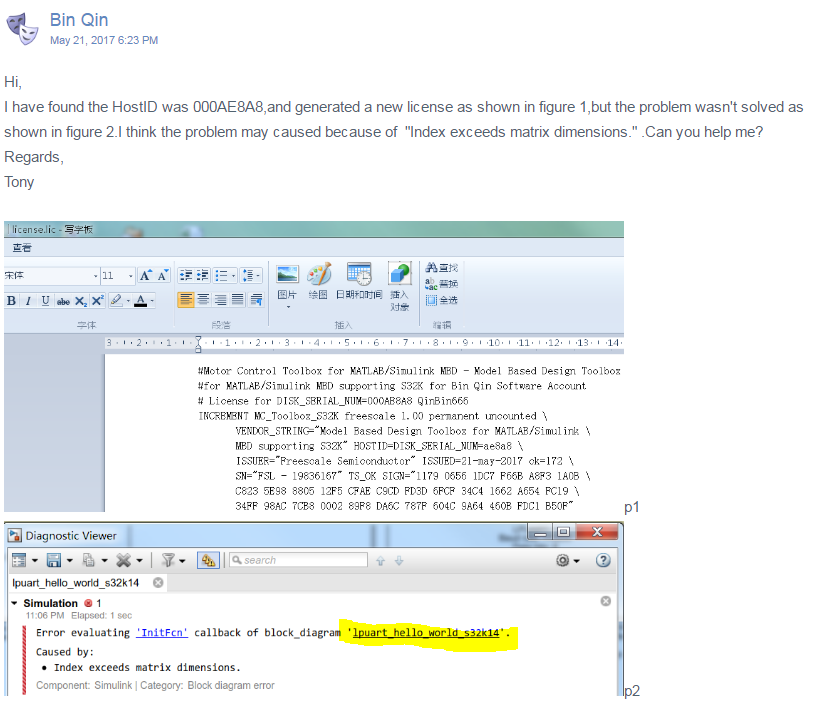Click the Diagnostic Viewer title icon
This screenshot has width=822, height=714.
(x=15, y=535)
